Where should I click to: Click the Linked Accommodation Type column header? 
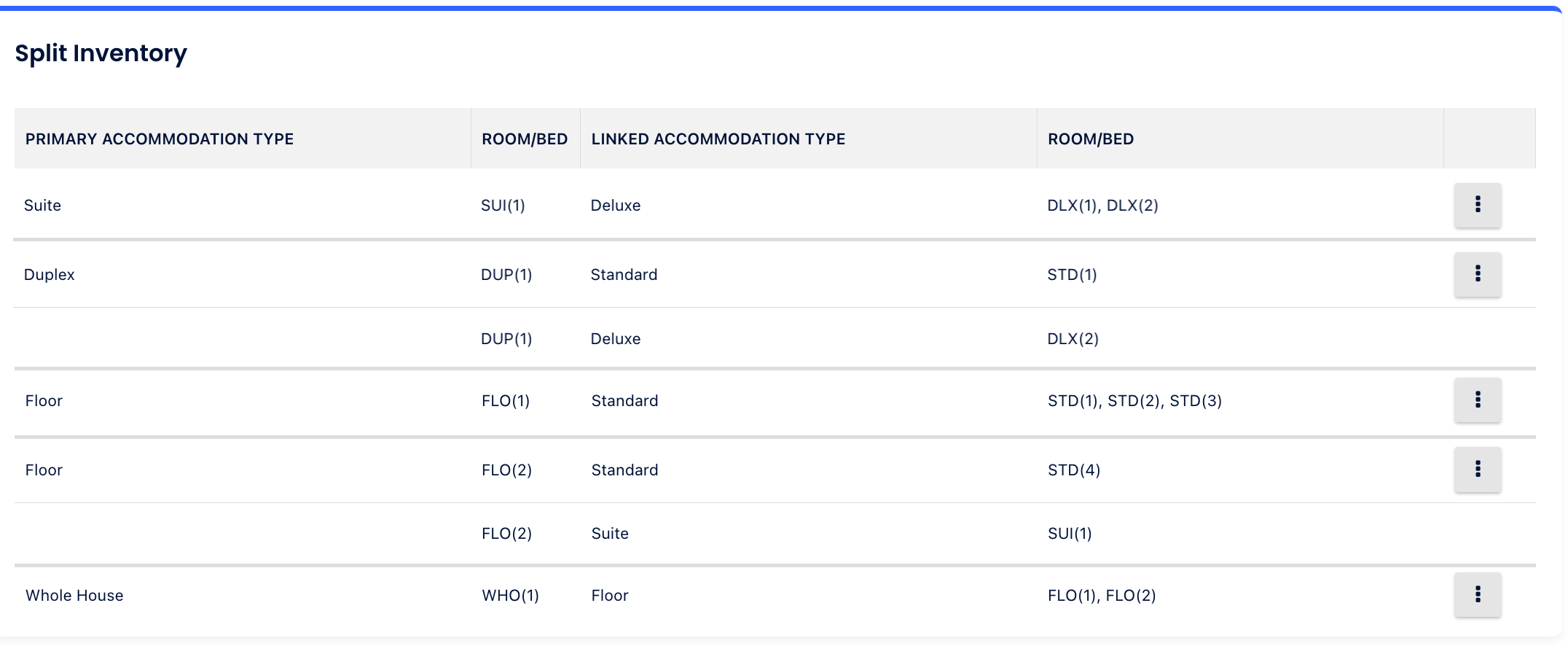tap(718, 139)
